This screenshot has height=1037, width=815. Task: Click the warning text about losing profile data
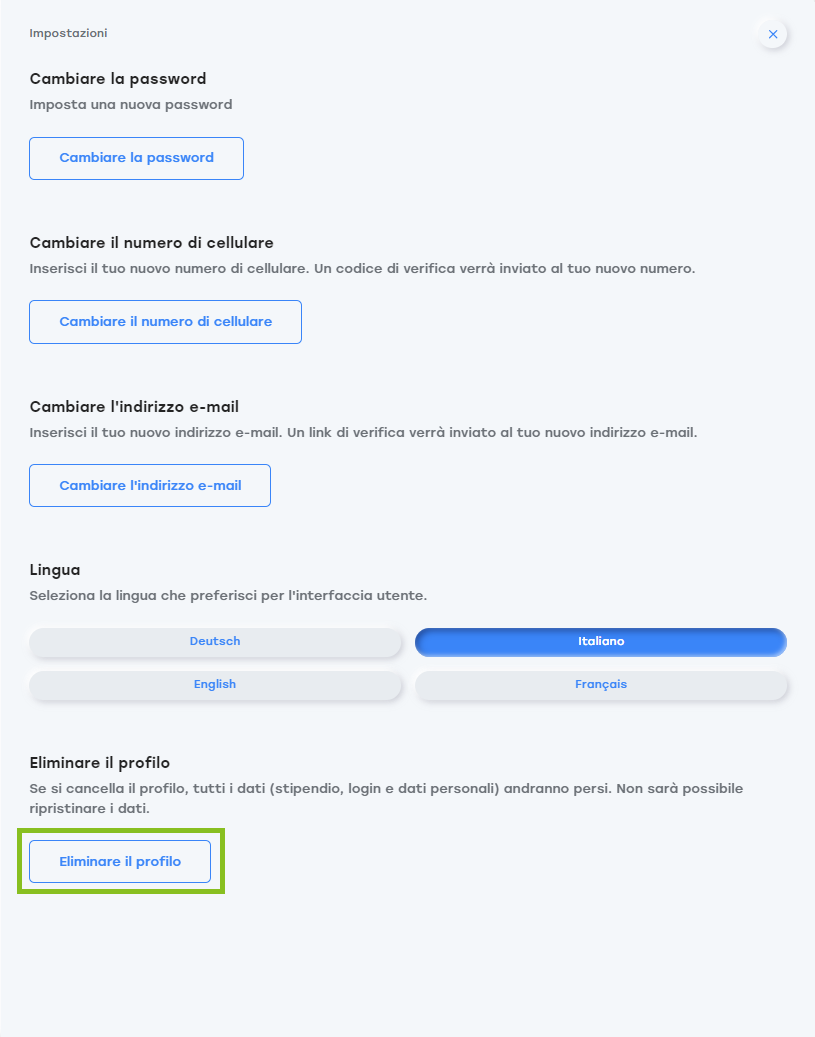pos(386,798)
